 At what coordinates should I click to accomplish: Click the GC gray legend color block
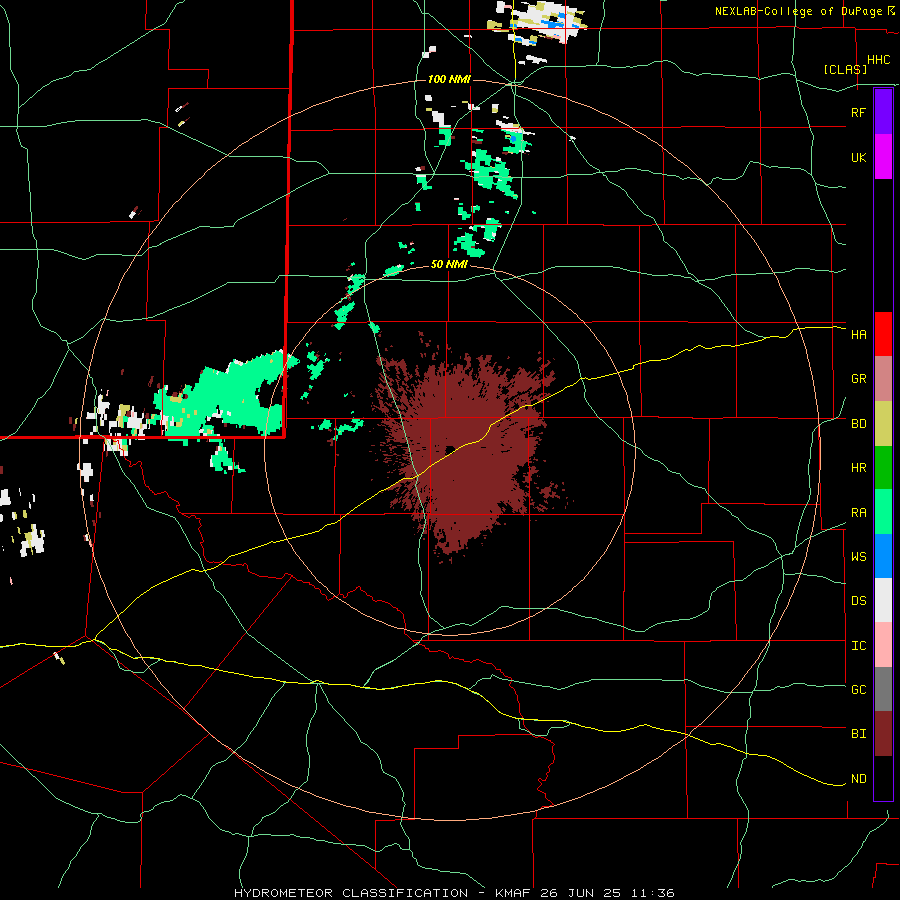(883, 689)
